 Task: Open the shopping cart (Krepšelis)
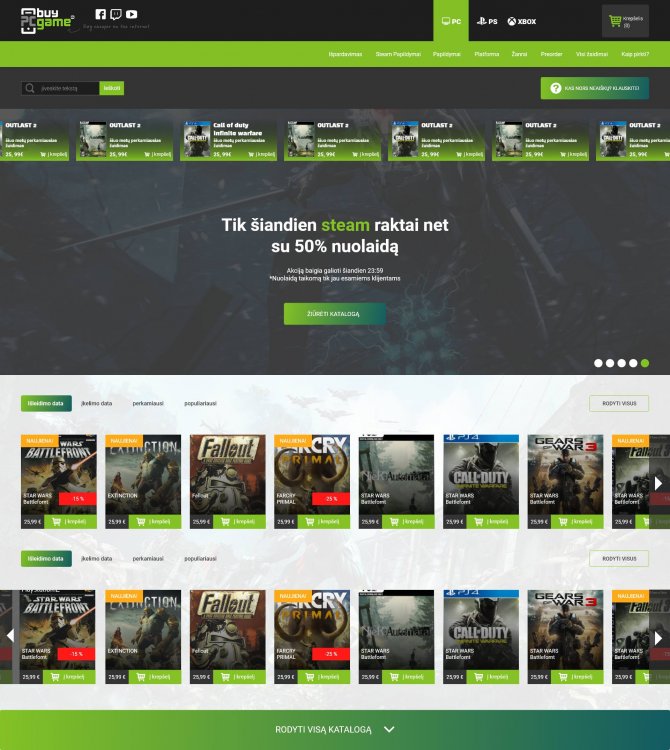(626, 21)
